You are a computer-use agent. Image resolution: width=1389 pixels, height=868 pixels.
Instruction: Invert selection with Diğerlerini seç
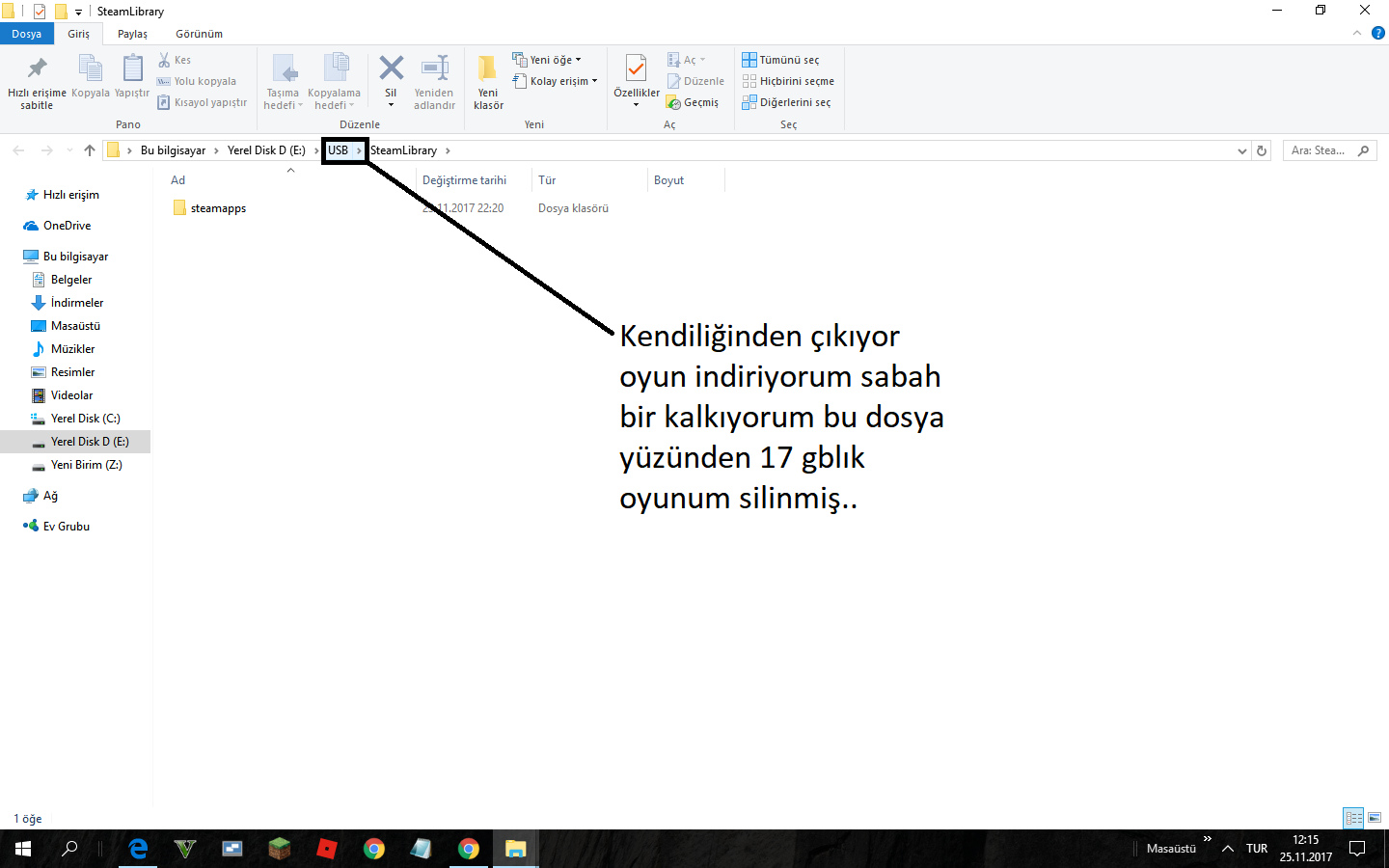tap(786, 102)
